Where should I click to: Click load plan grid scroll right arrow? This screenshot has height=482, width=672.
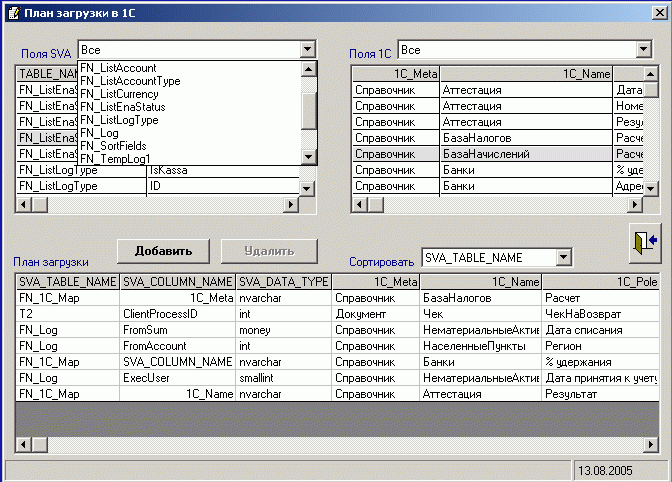tap(651, 445)
